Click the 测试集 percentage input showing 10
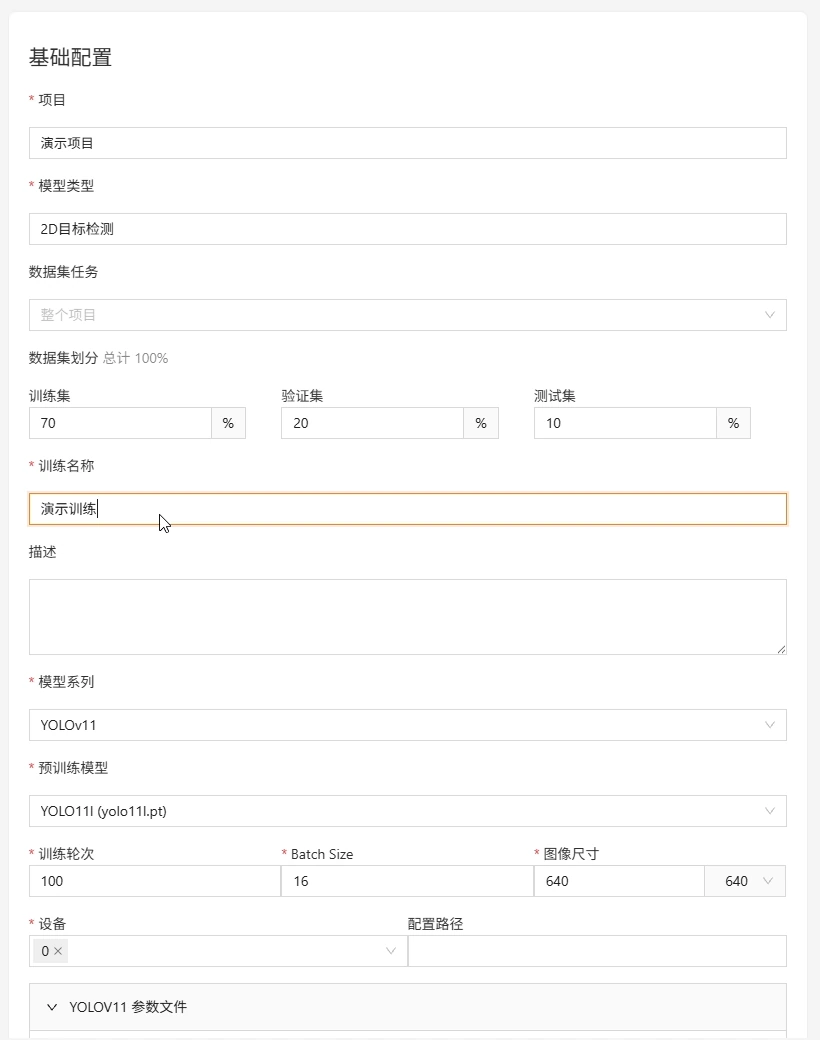The height and width of the screenshot is (1040, 820). 625,423
